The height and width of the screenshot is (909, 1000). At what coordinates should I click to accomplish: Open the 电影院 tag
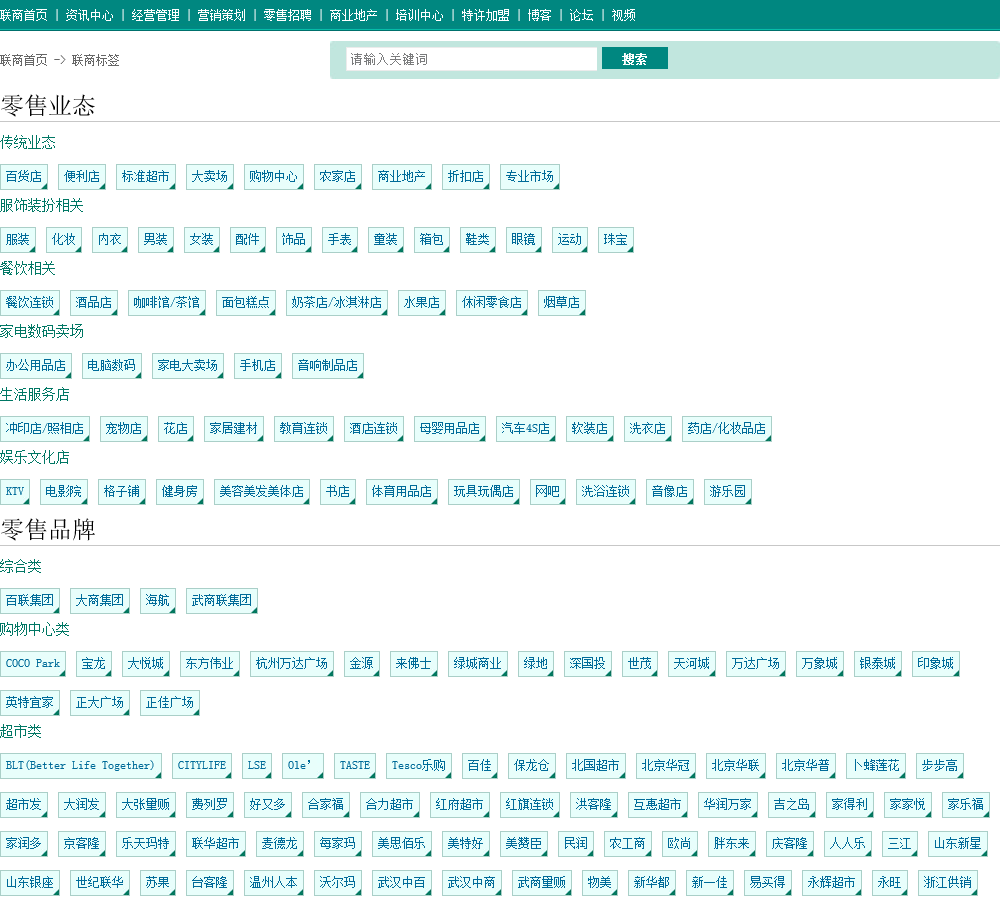(x=63, y=492)
